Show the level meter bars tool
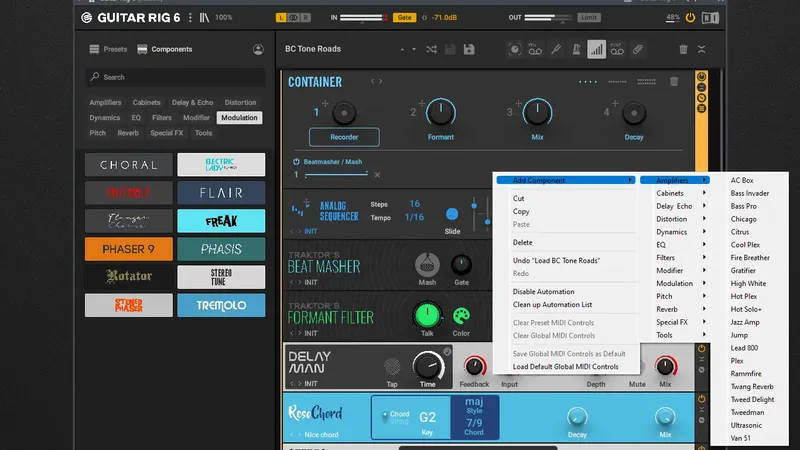800x450 pixels. click(596, 49)
